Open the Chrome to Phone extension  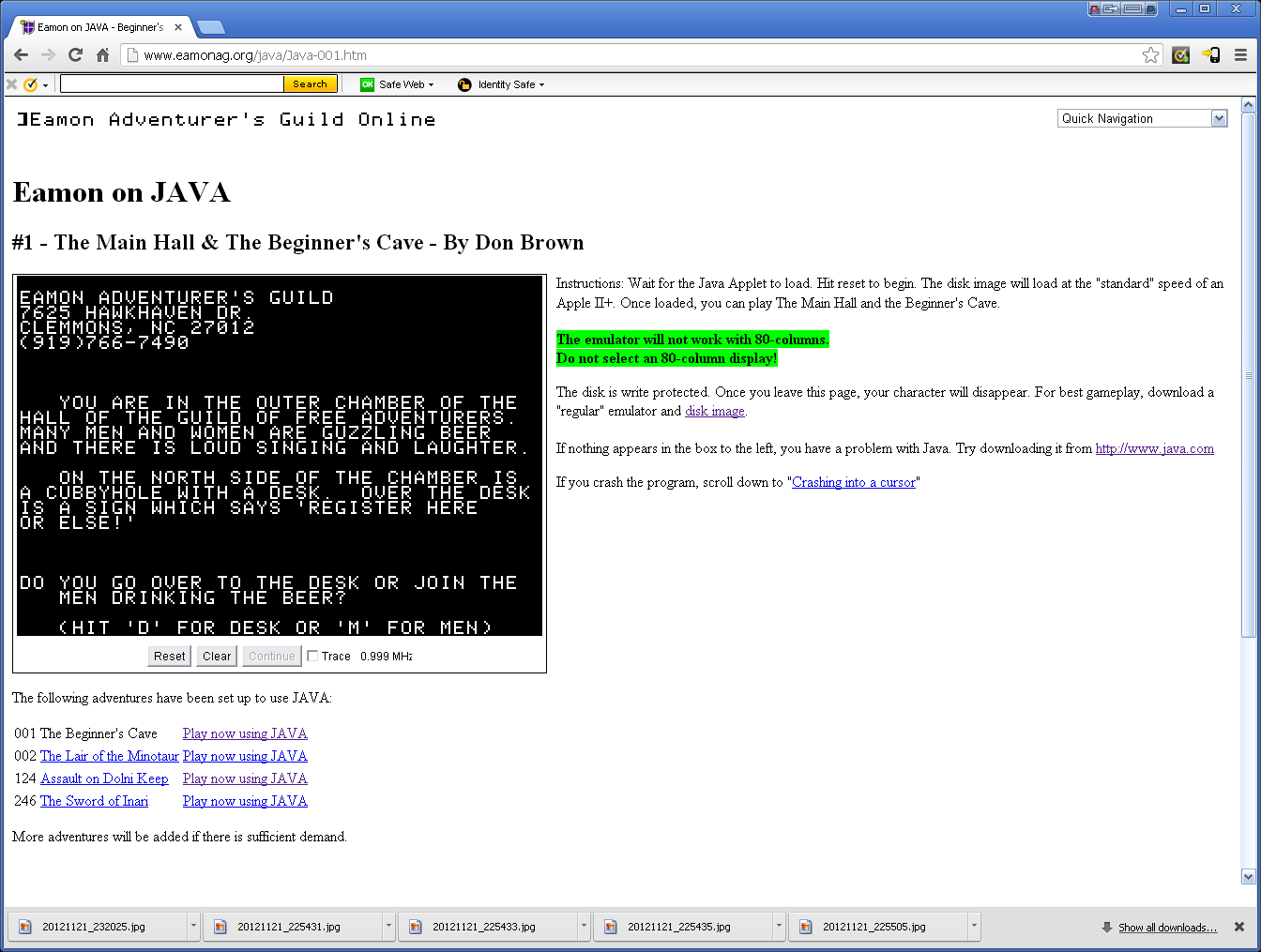[x=1211, y=55]
